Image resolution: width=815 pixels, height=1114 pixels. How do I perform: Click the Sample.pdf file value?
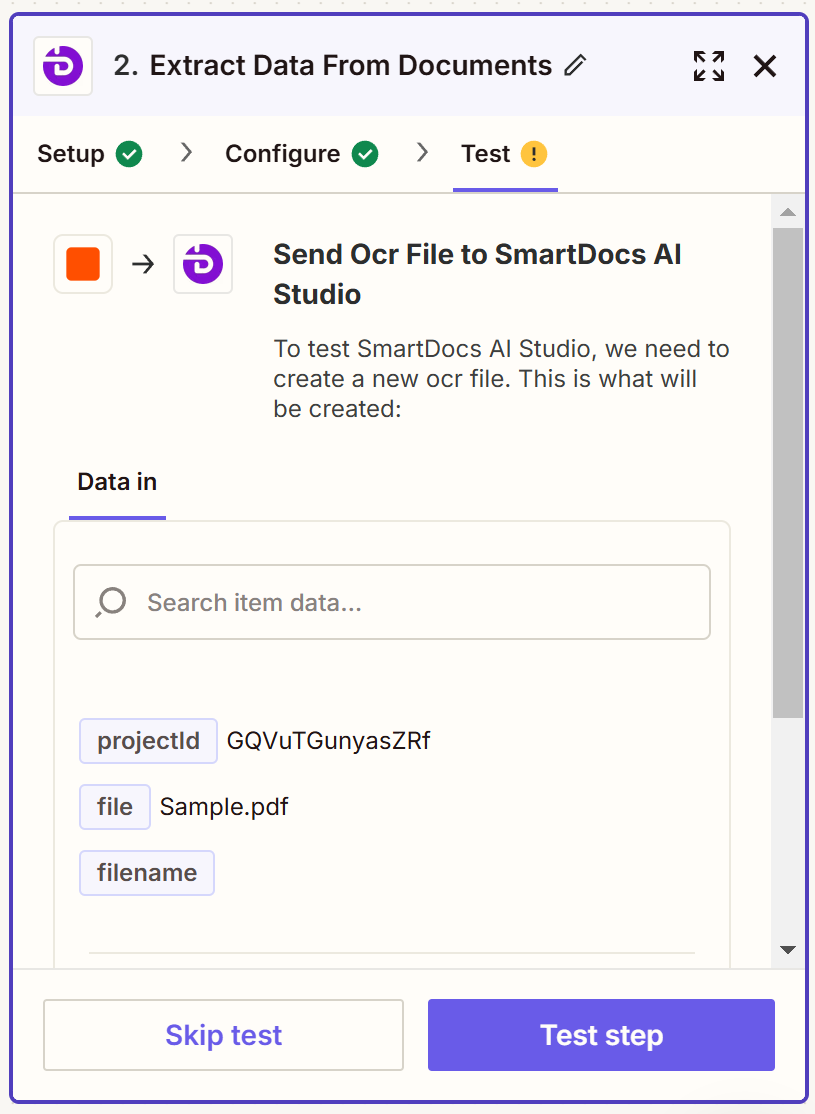(x=224, y=807)
